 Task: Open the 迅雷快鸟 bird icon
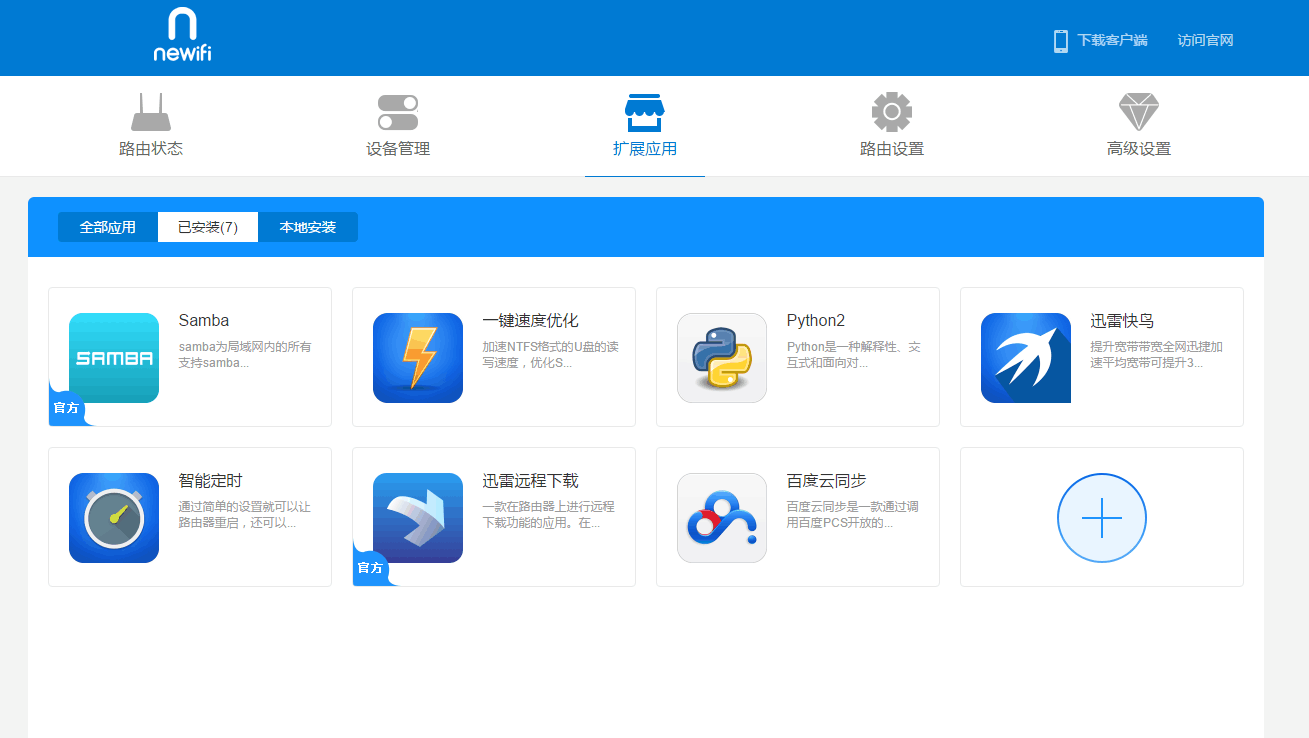pos(1026,358)
